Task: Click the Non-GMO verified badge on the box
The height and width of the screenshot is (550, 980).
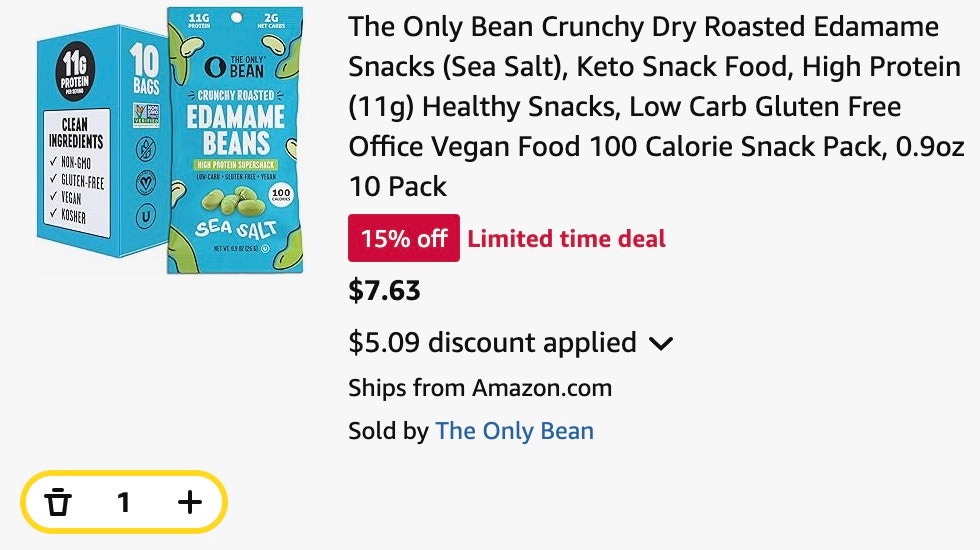Action: (146, 116)
